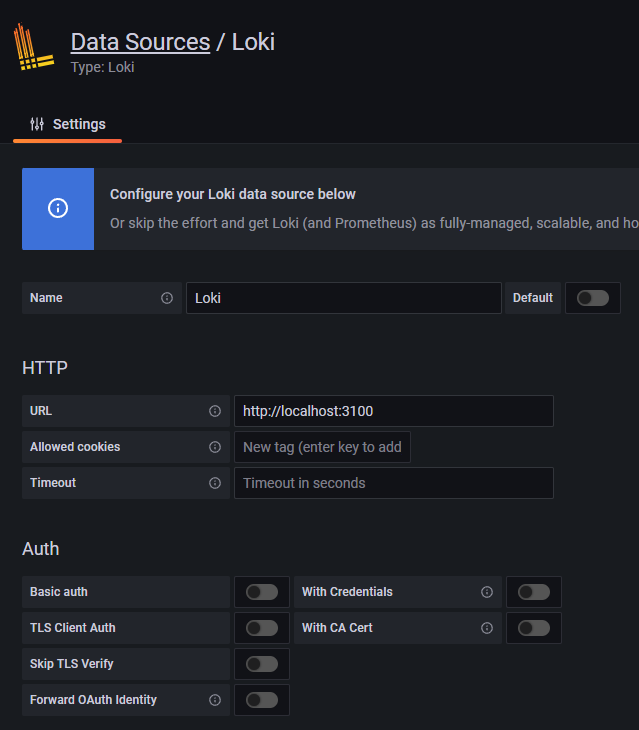639x730 pixels.
Task: Click the info icon beside With Credentials
Action: [x=487, y=592]
